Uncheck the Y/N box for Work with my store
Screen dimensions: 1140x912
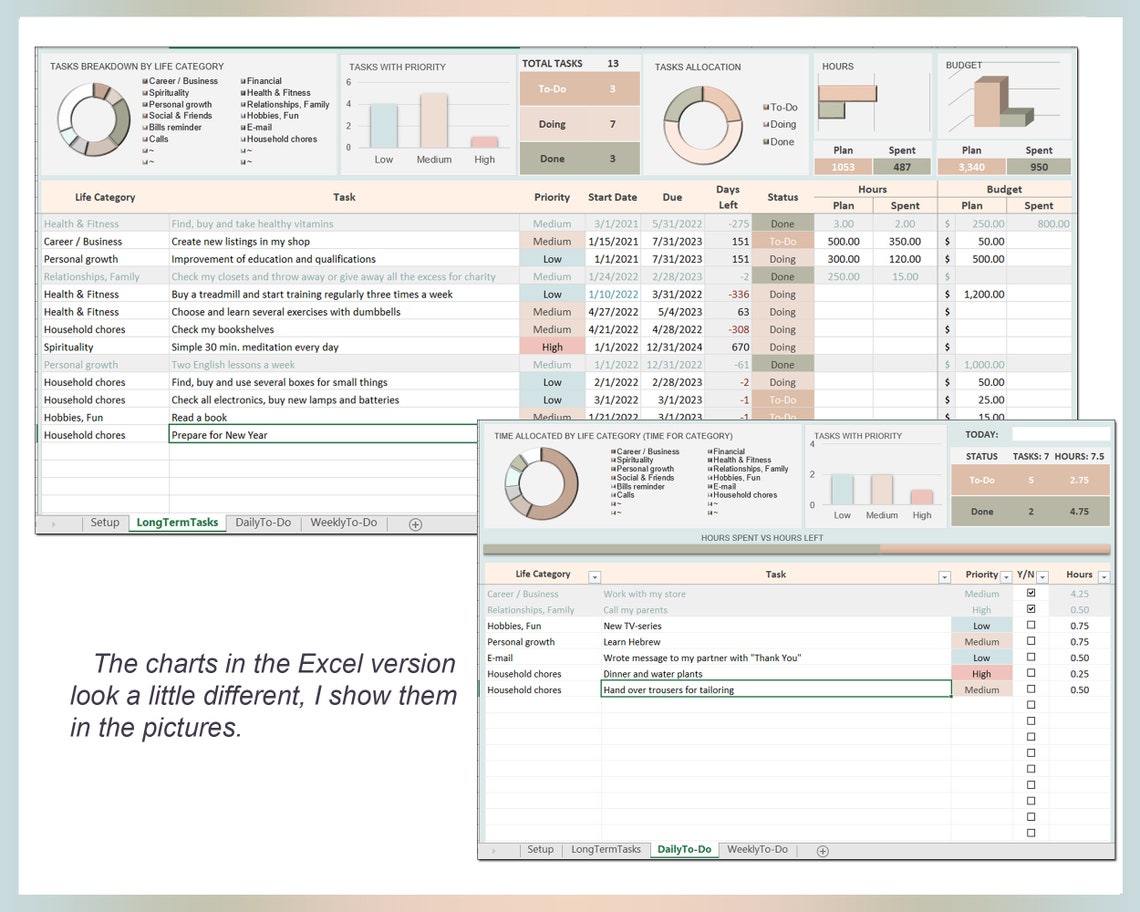(1031, 593)
